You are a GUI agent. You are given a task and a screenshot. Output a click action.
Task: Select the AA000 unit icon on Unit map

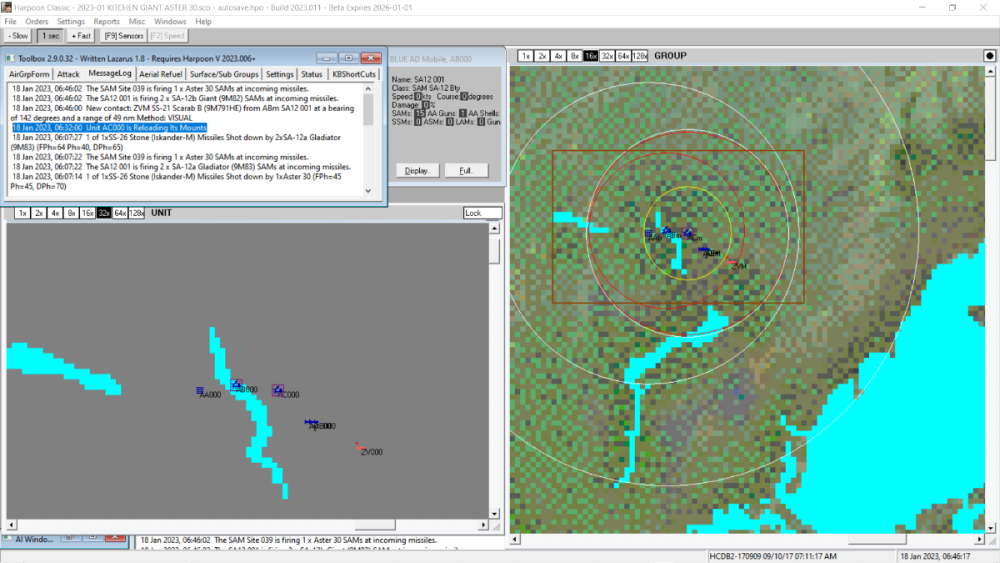tap(200, 390)
